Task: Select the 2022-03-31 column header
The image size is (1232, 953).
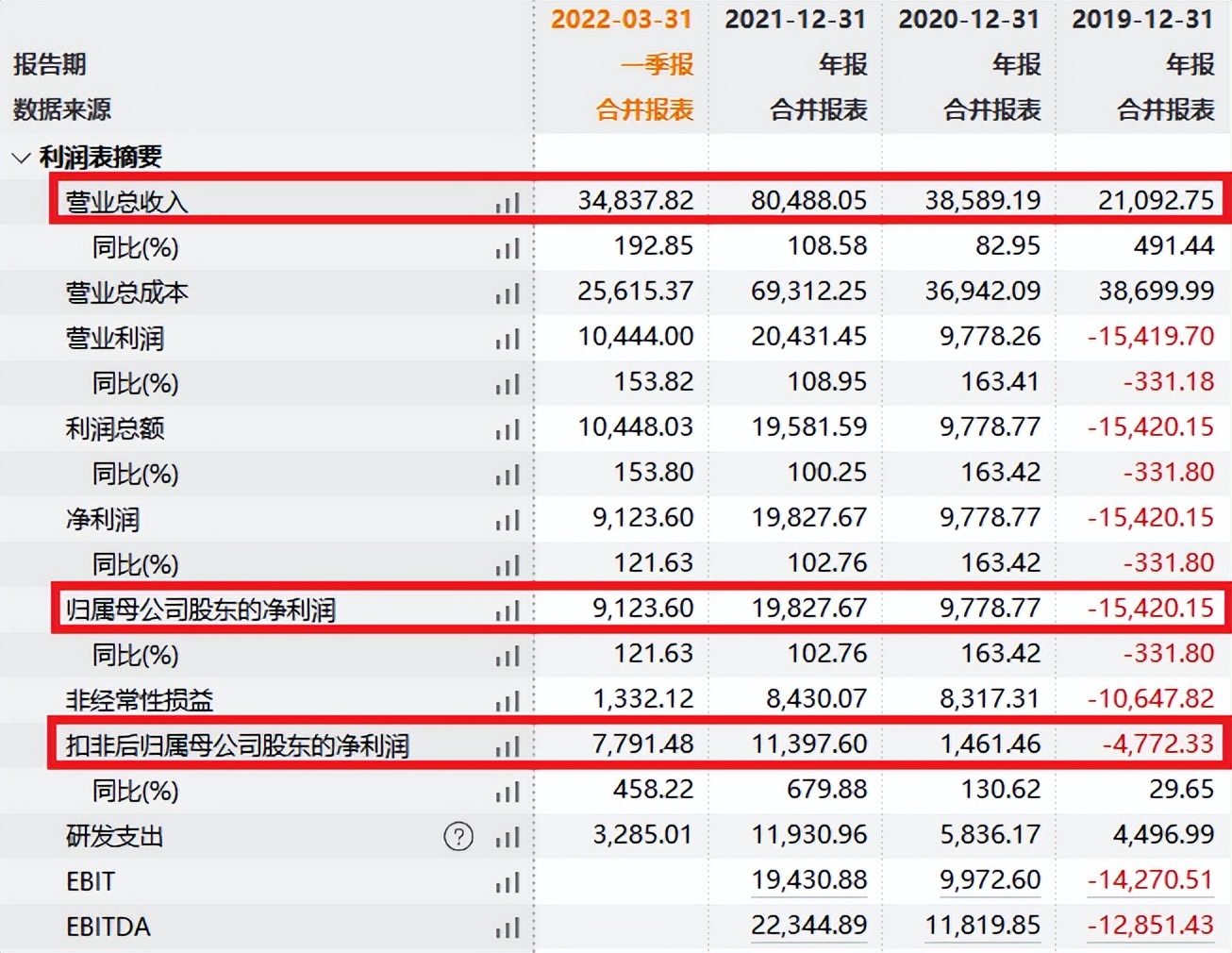Action: coord(622,19)
